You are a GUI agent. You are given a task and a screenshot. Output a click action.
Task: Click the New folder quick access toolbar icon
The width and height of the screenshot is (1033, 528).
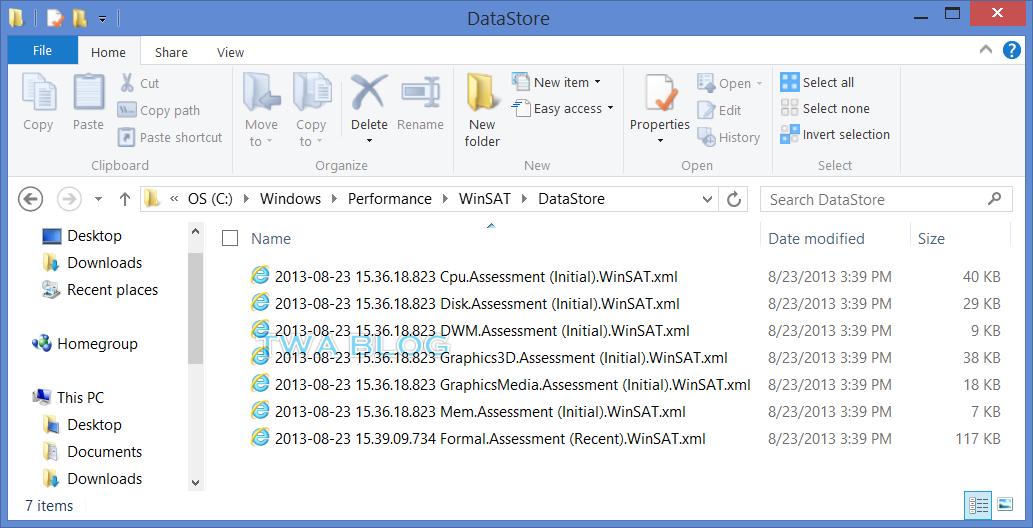[x=80, y=17]
